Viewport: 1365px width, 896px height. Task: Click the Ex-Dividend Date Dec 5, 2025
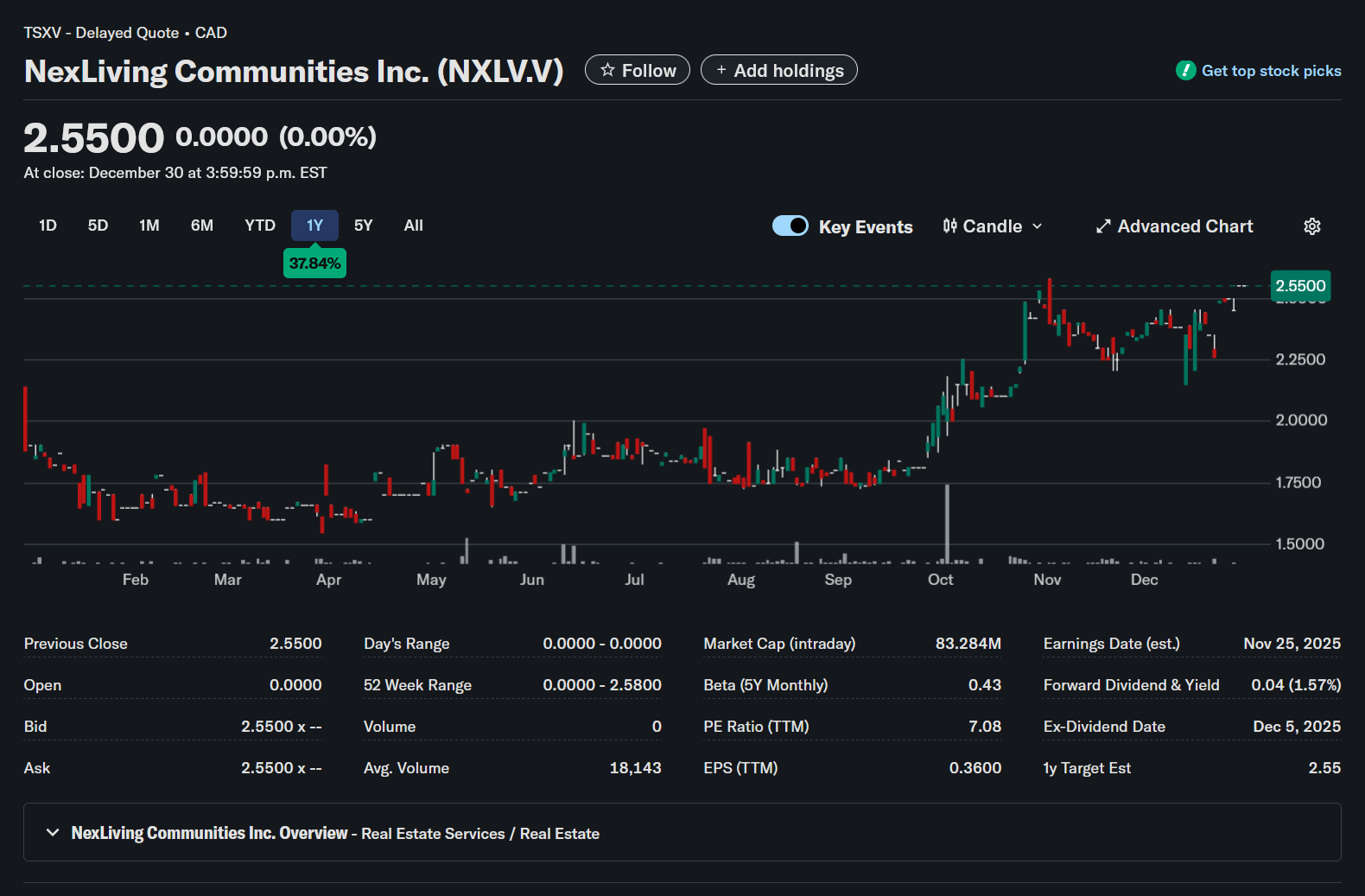point(1297,727)
